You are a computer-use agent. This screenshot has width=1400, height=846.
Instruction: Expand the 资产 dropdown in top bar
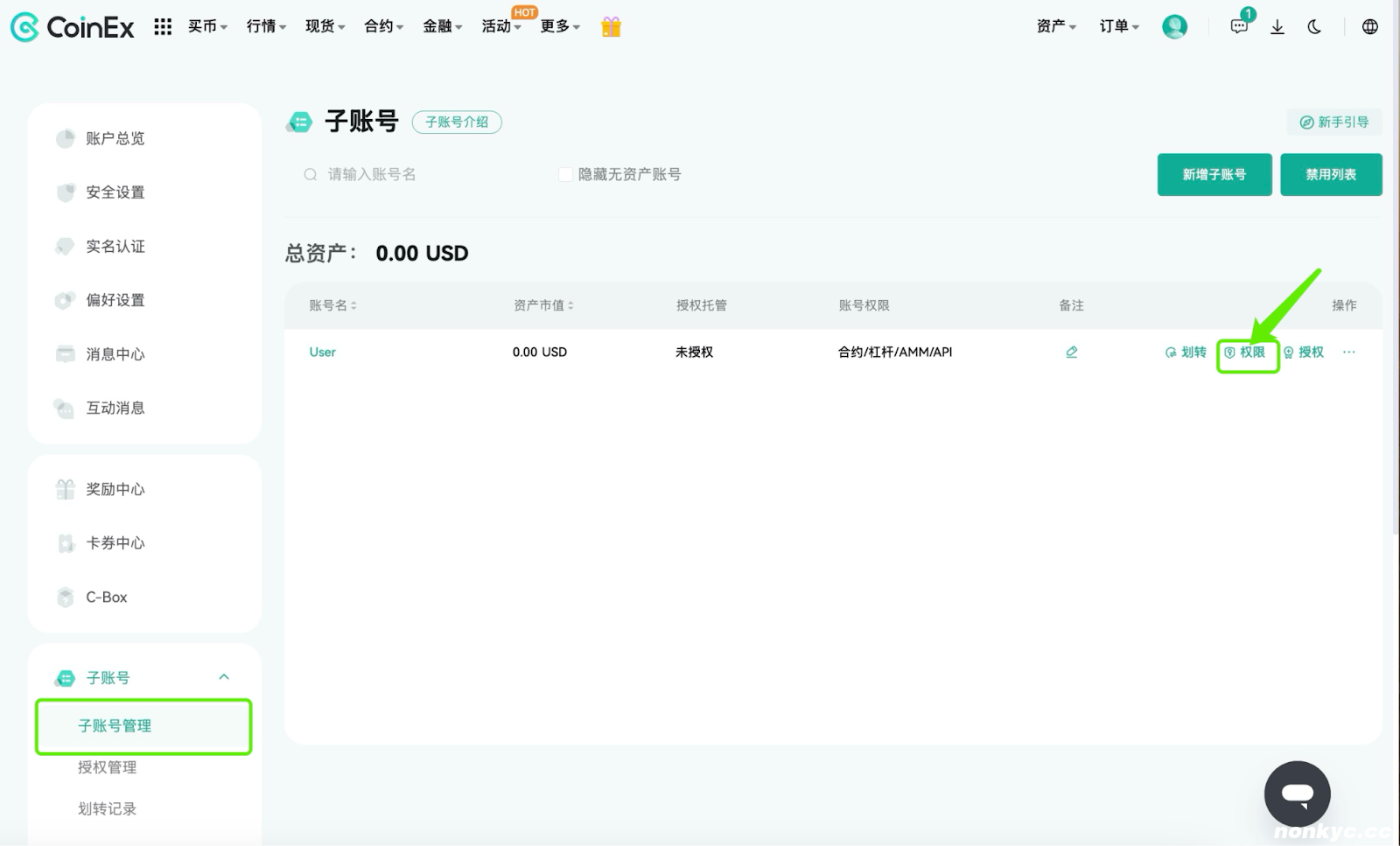1056,27
